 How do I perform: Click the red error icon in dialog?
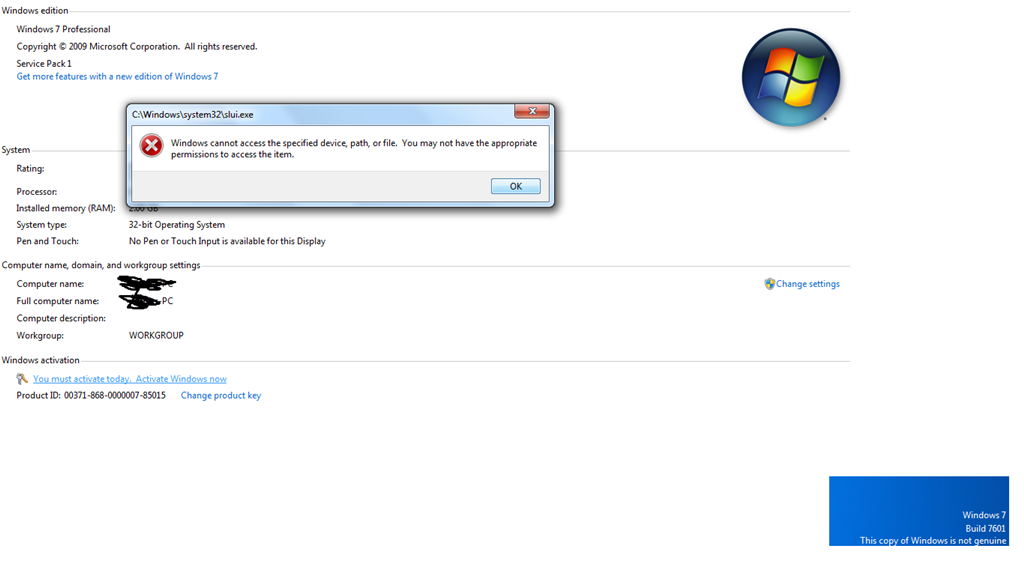[x=152, y=146]
